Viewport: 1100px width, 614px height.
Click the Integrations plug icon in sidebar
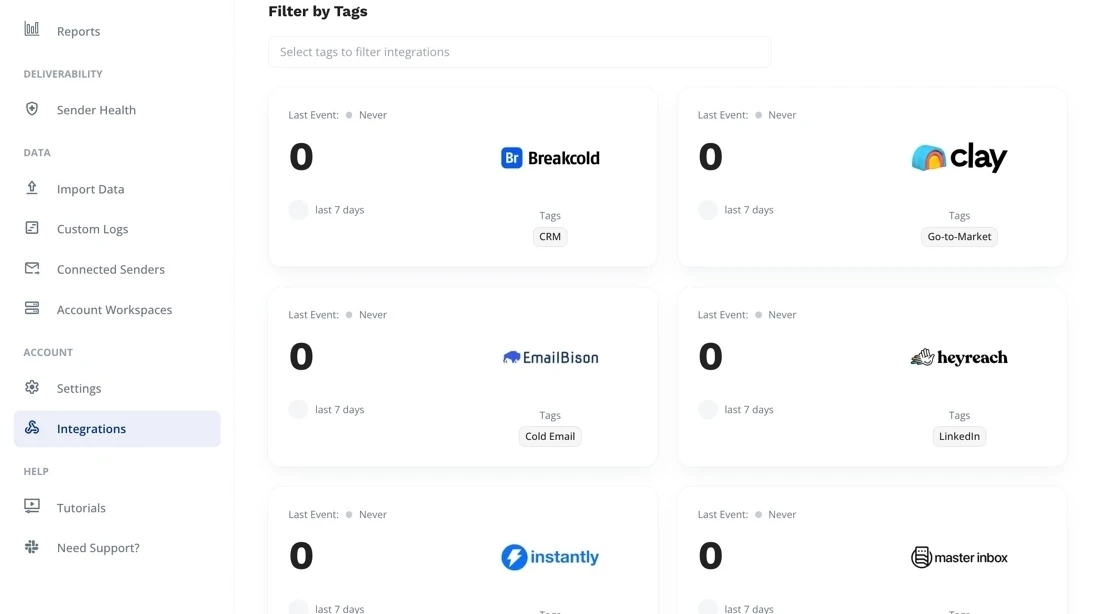[31, 428]
